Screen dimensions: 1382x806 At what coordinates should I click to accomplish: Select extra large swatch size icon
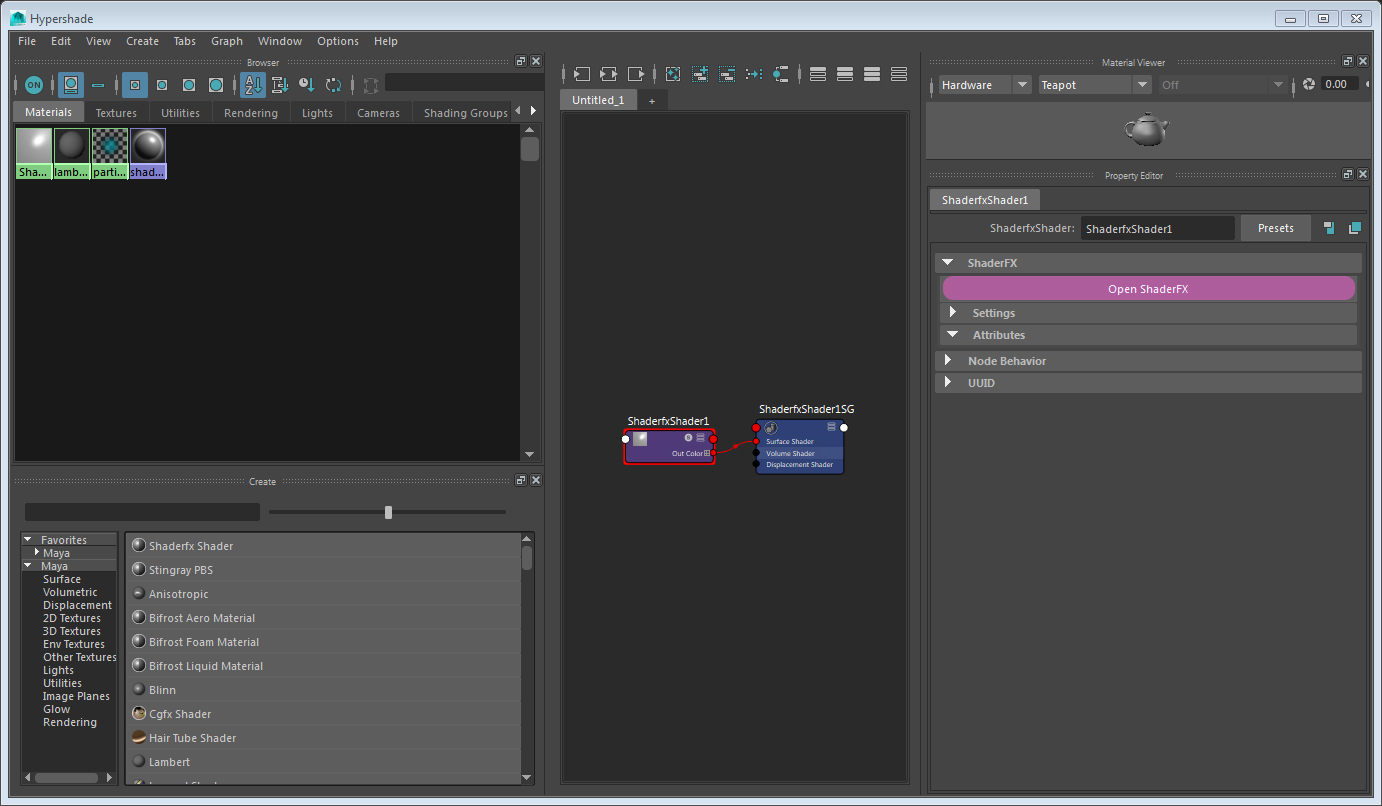[x=216, y=85]
